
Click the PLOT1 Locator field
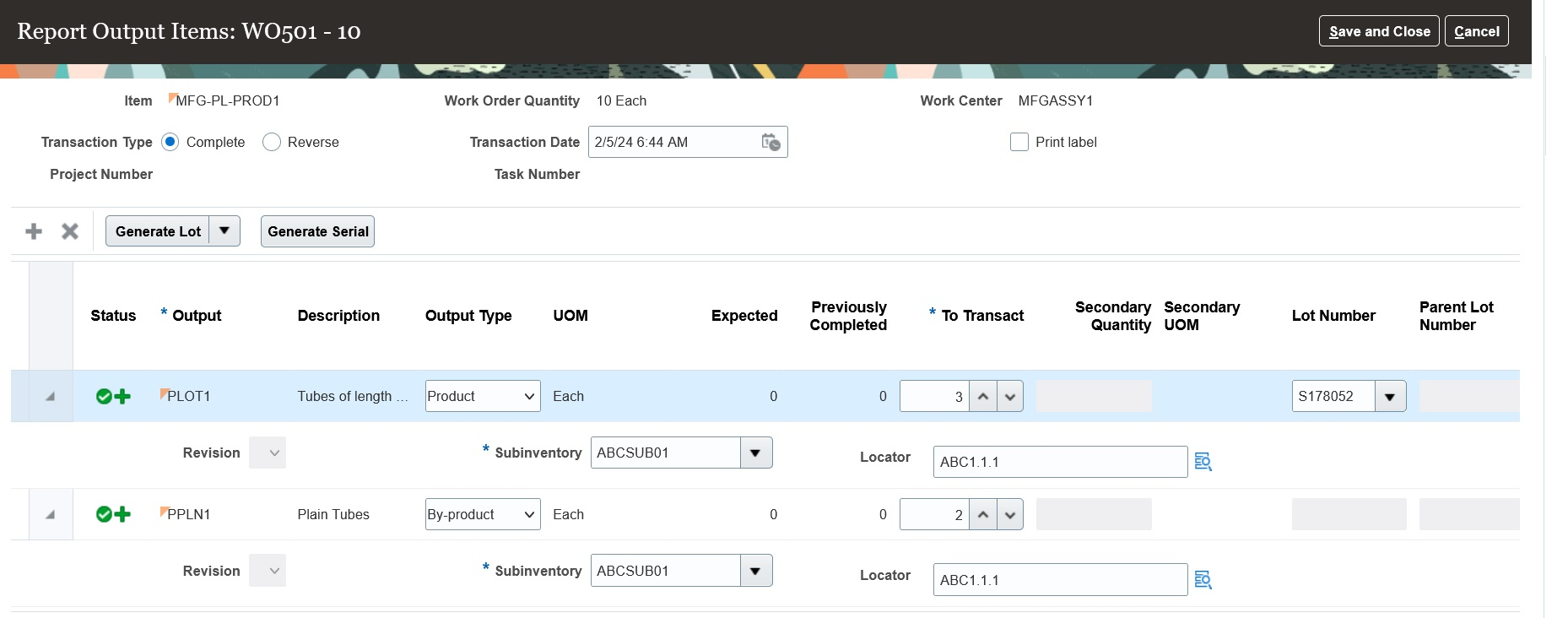tap(1060, 462)
